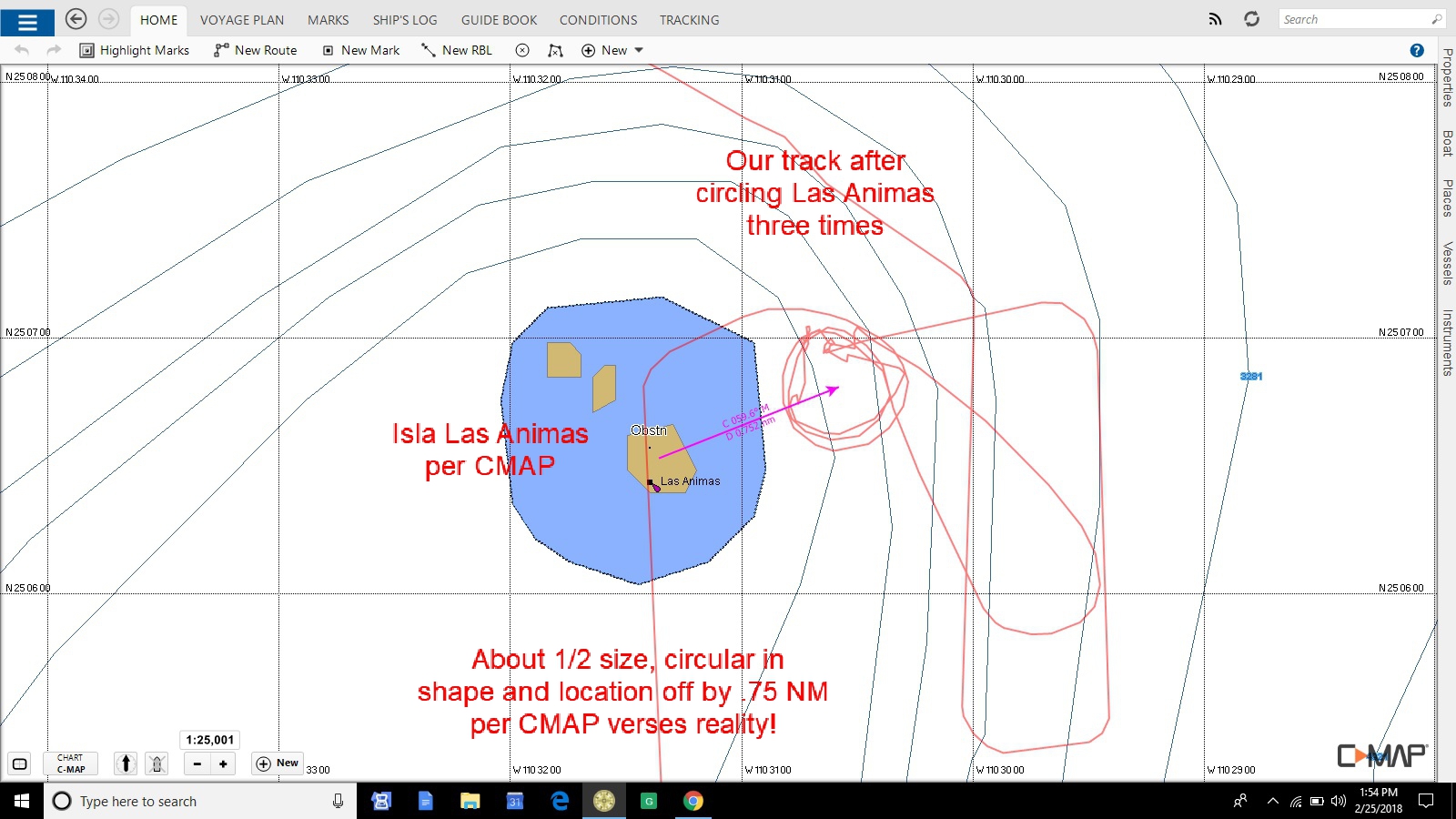Open the Action Center notifications icon
Screen dimensions: 1456x819
pos(1426,801)
